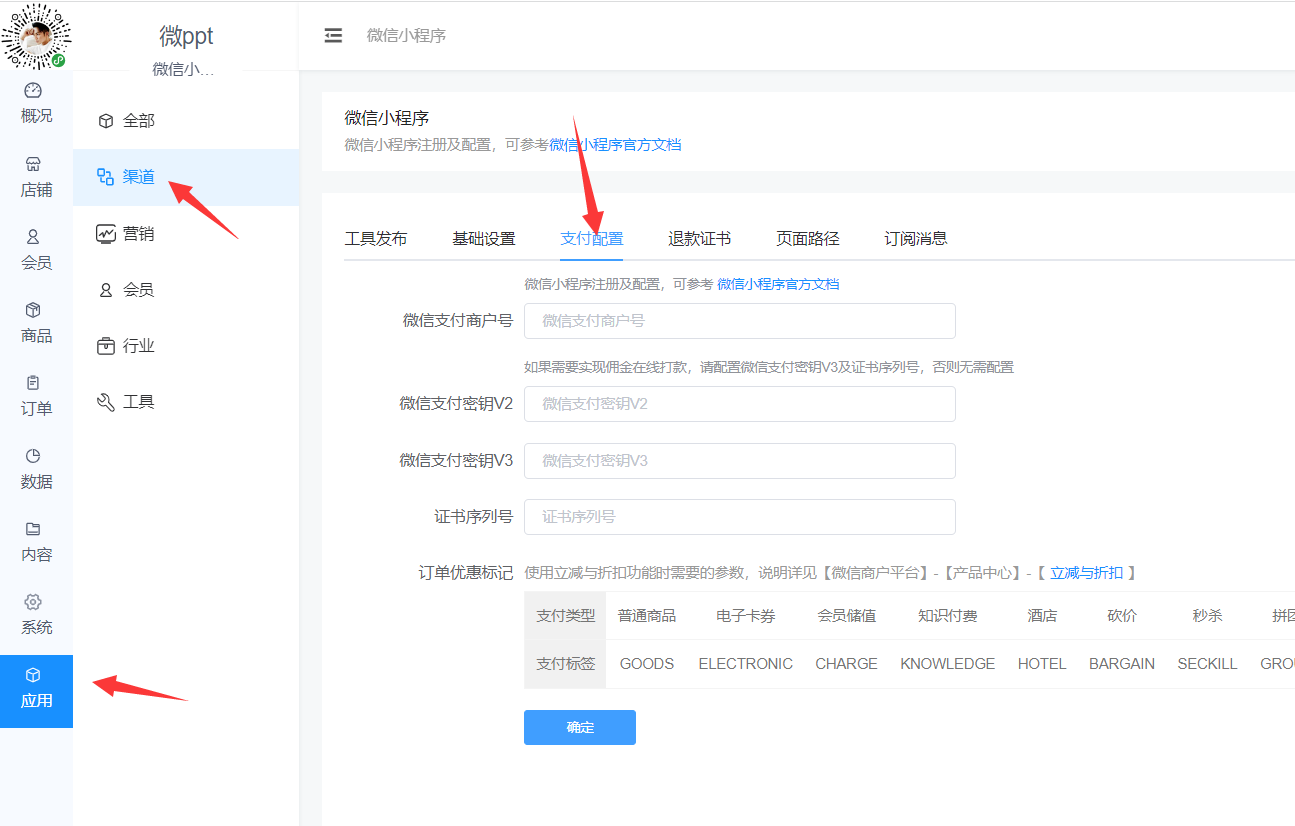Open the 订单 orders icon in the sidebar
This screenshot has height=826, width=1295.
[x=33, y=383]
